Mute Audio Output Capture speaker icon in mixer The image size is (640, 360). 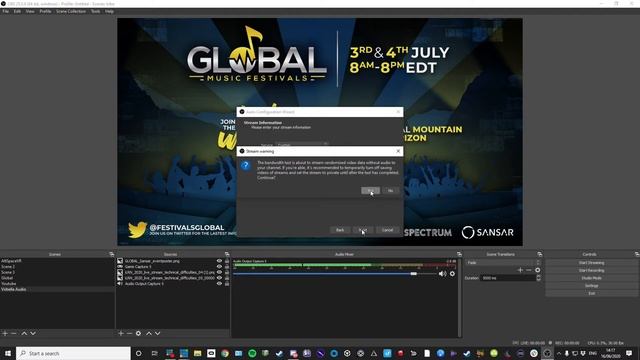(442, 274)
